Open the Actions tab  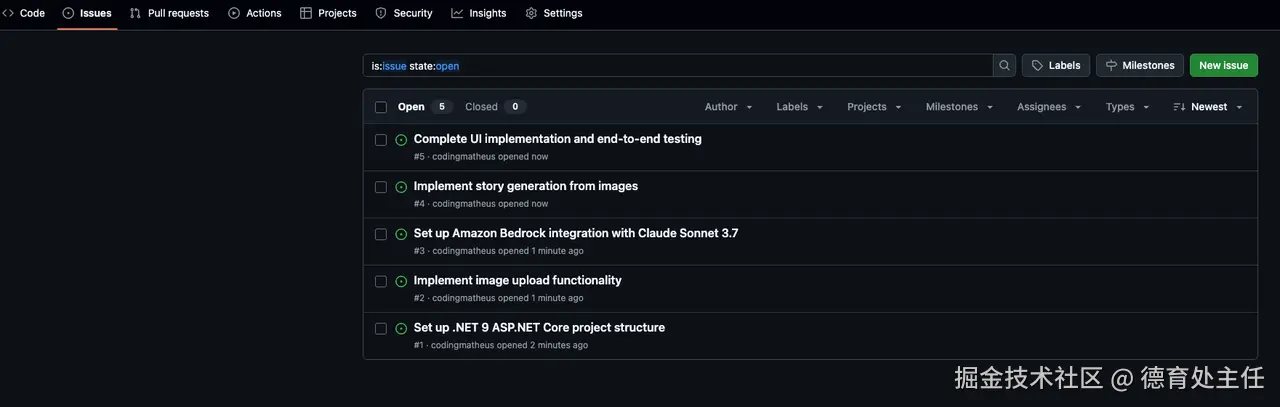255,13
